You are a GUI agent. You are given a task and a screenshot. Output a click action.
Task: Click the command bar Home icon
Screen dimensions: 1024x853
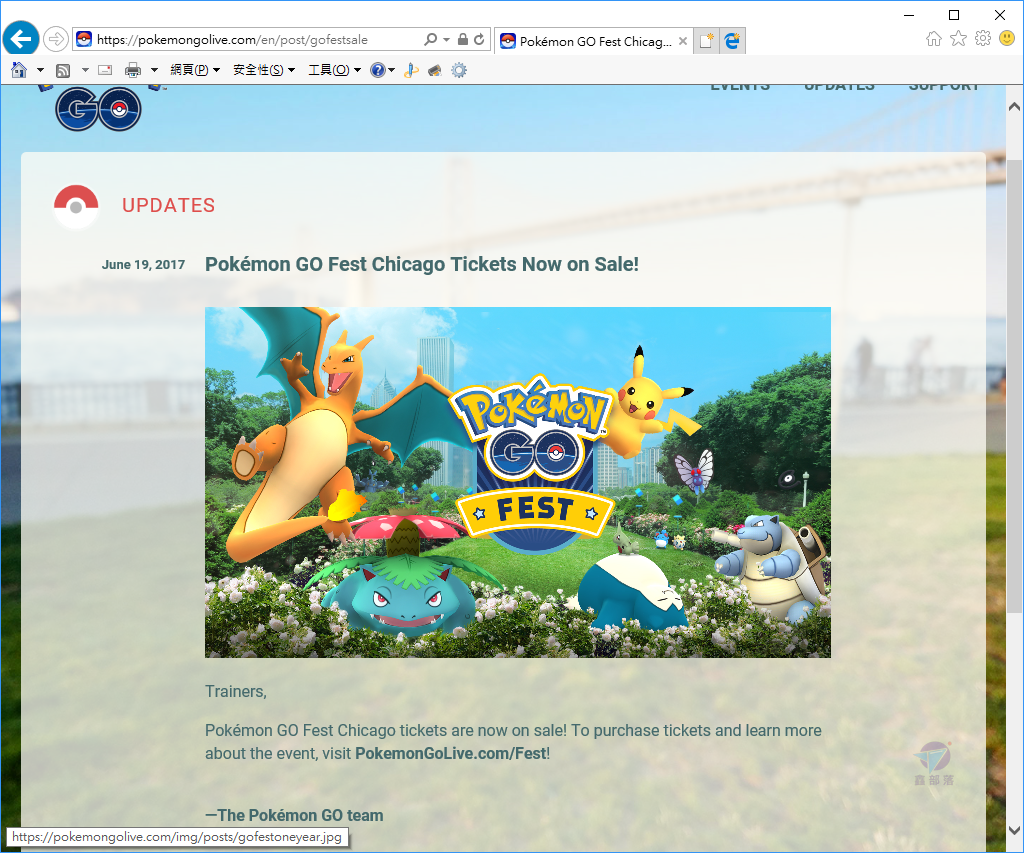[19, 69]
